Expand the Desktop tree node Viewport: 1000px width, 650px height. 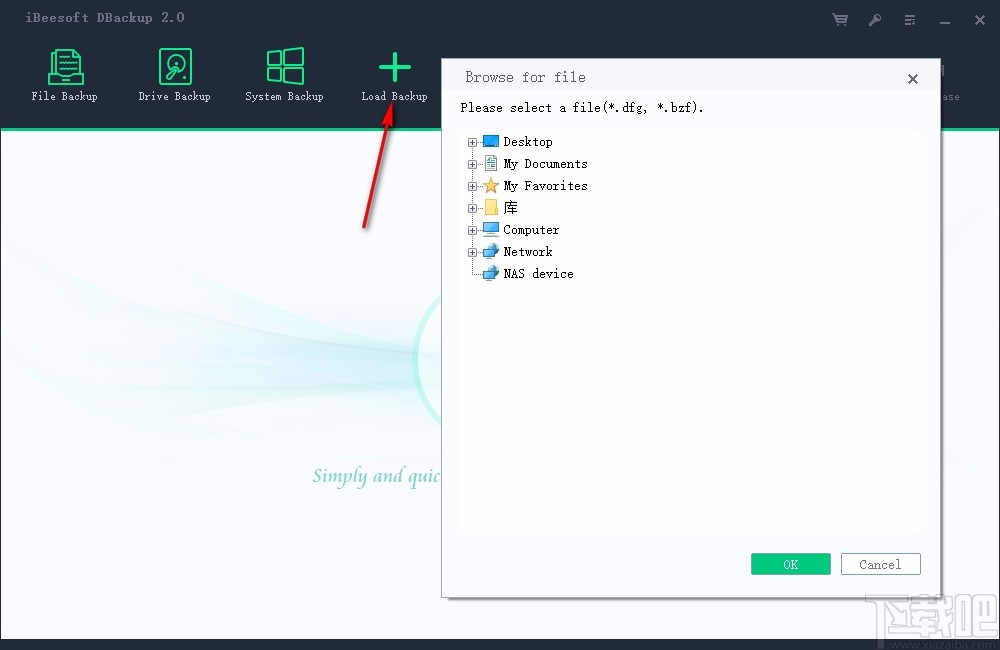[x=472, y=141]
